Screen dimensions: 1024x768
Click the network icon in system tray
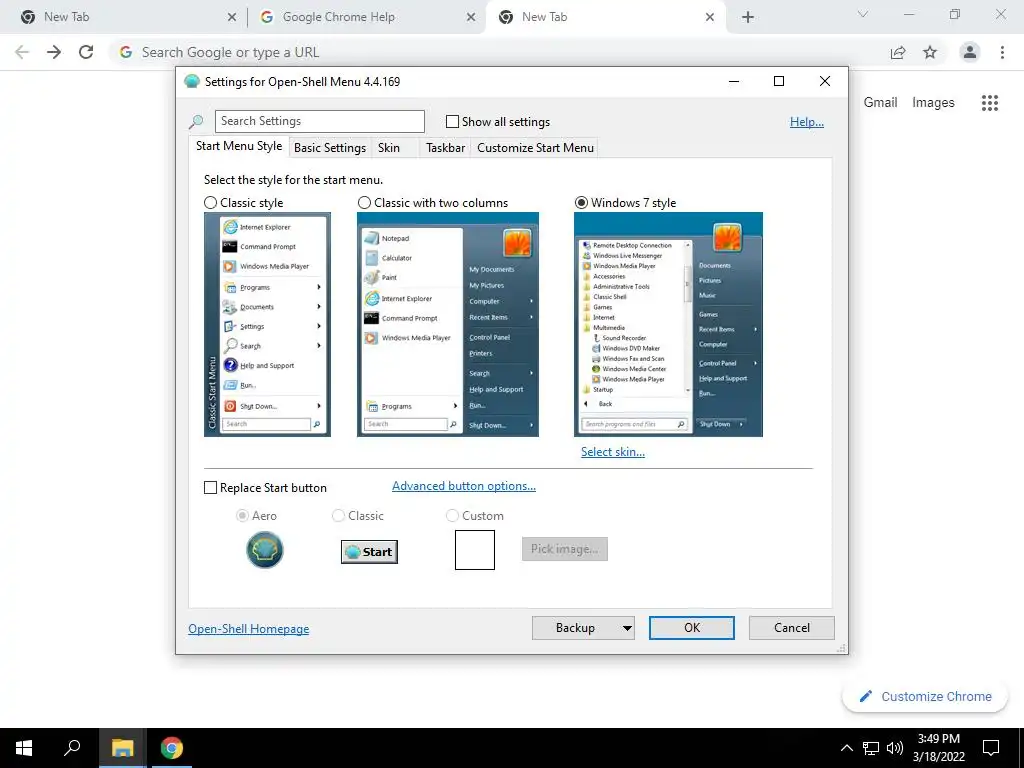tap(871, 748)
